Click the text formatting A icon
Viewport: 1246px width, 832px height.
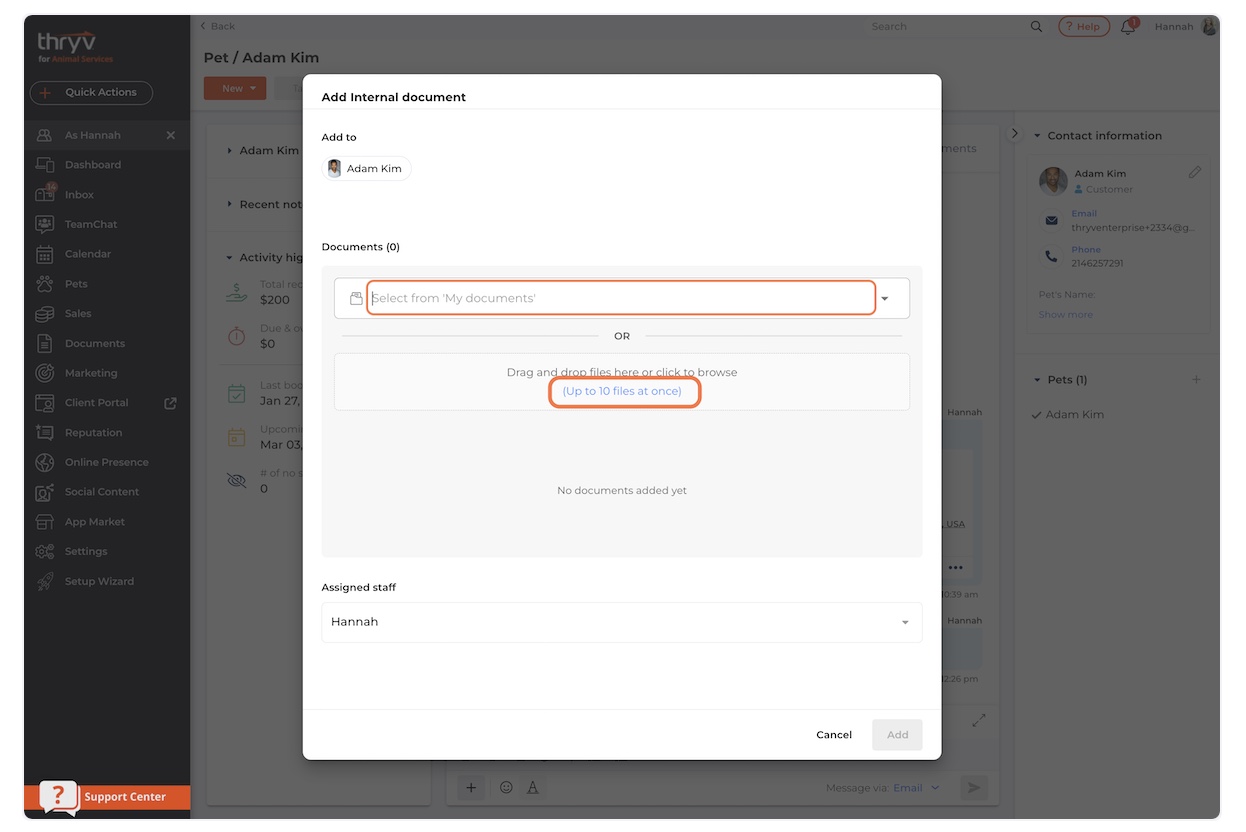[x=533, y=788]
